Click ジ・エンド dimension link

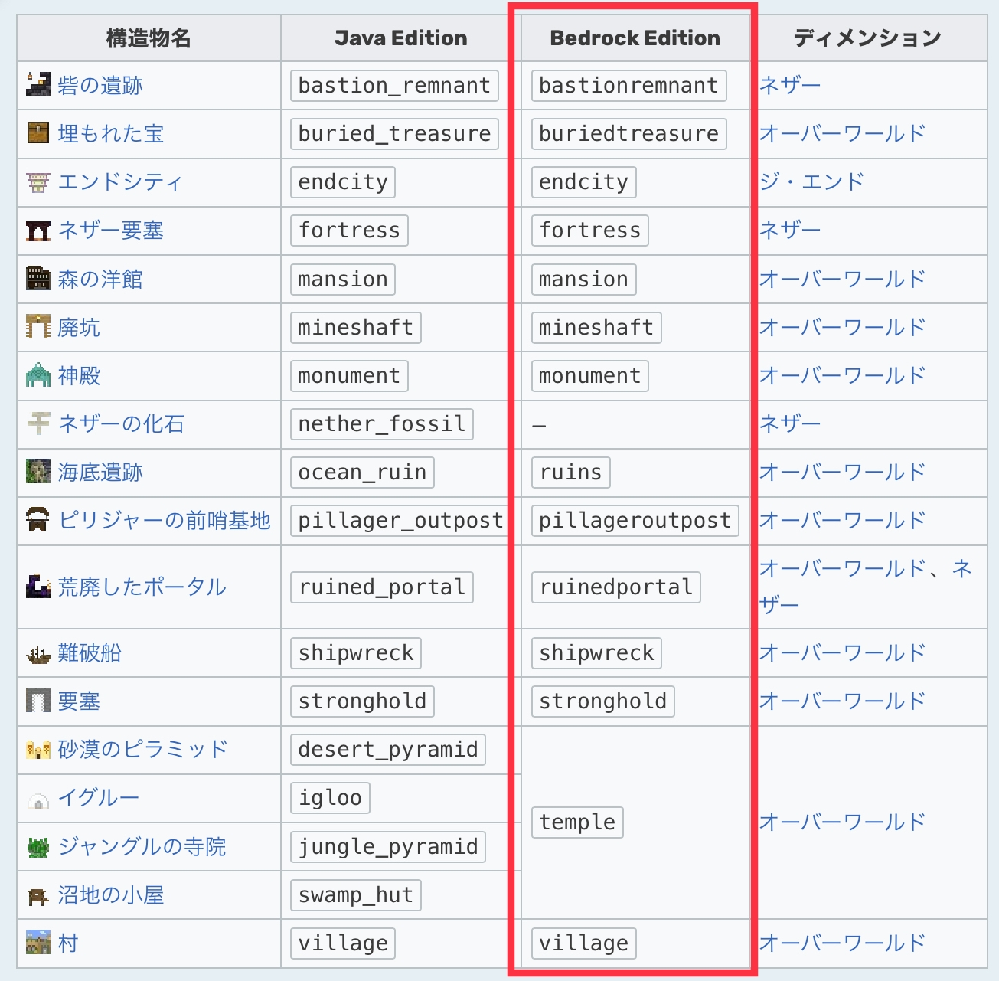(811, 182)
